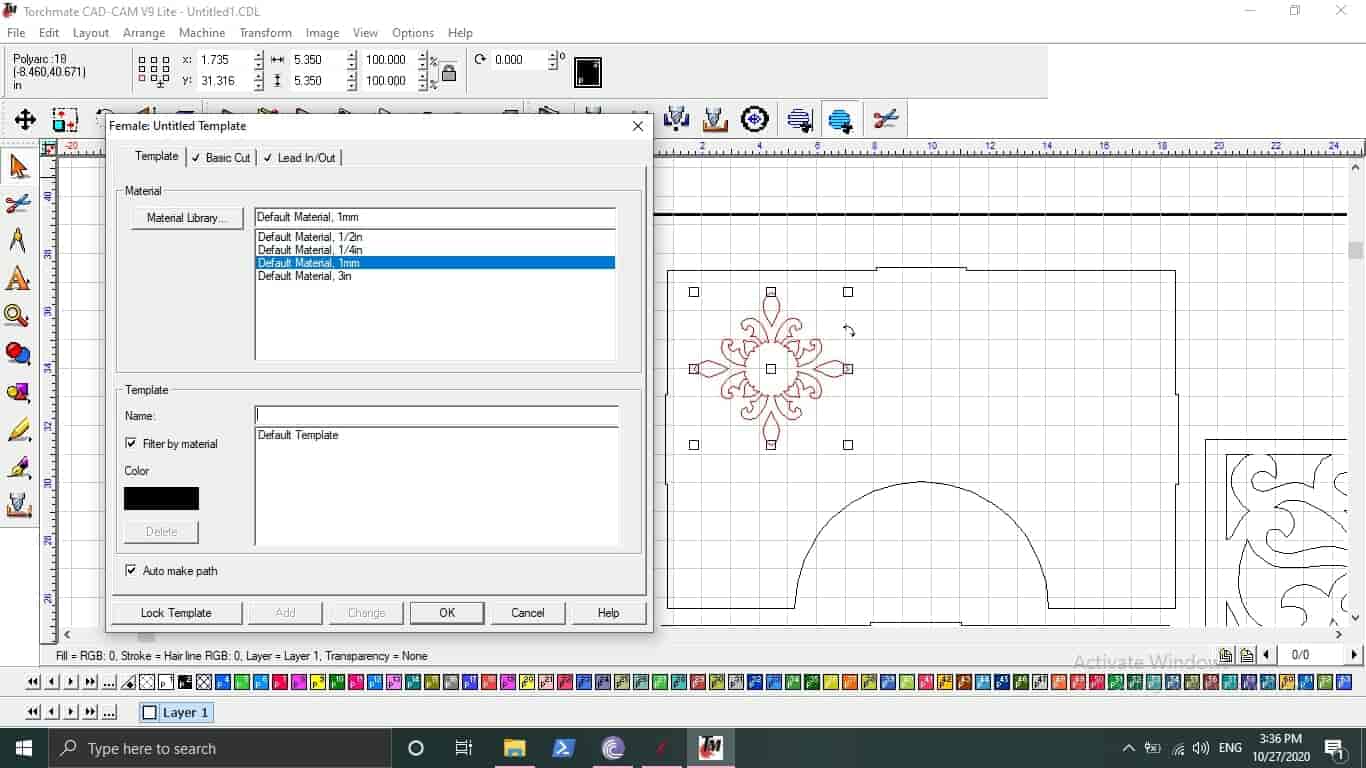Toggle the Auto make path checkbox
Viewport: 1366px width, 768px height.
pyautogui.click(x=131, y=570)
